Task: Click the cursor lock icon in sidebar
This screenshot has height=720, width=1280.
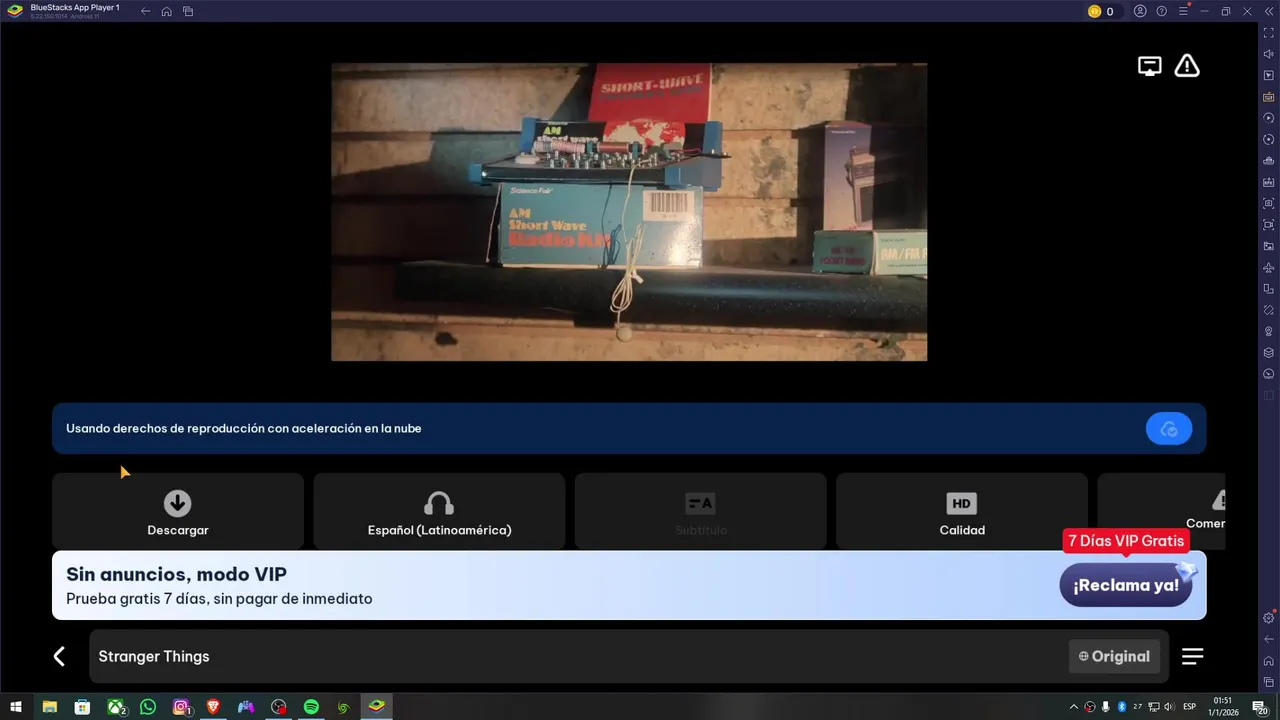Action: tap(1269, 75)
